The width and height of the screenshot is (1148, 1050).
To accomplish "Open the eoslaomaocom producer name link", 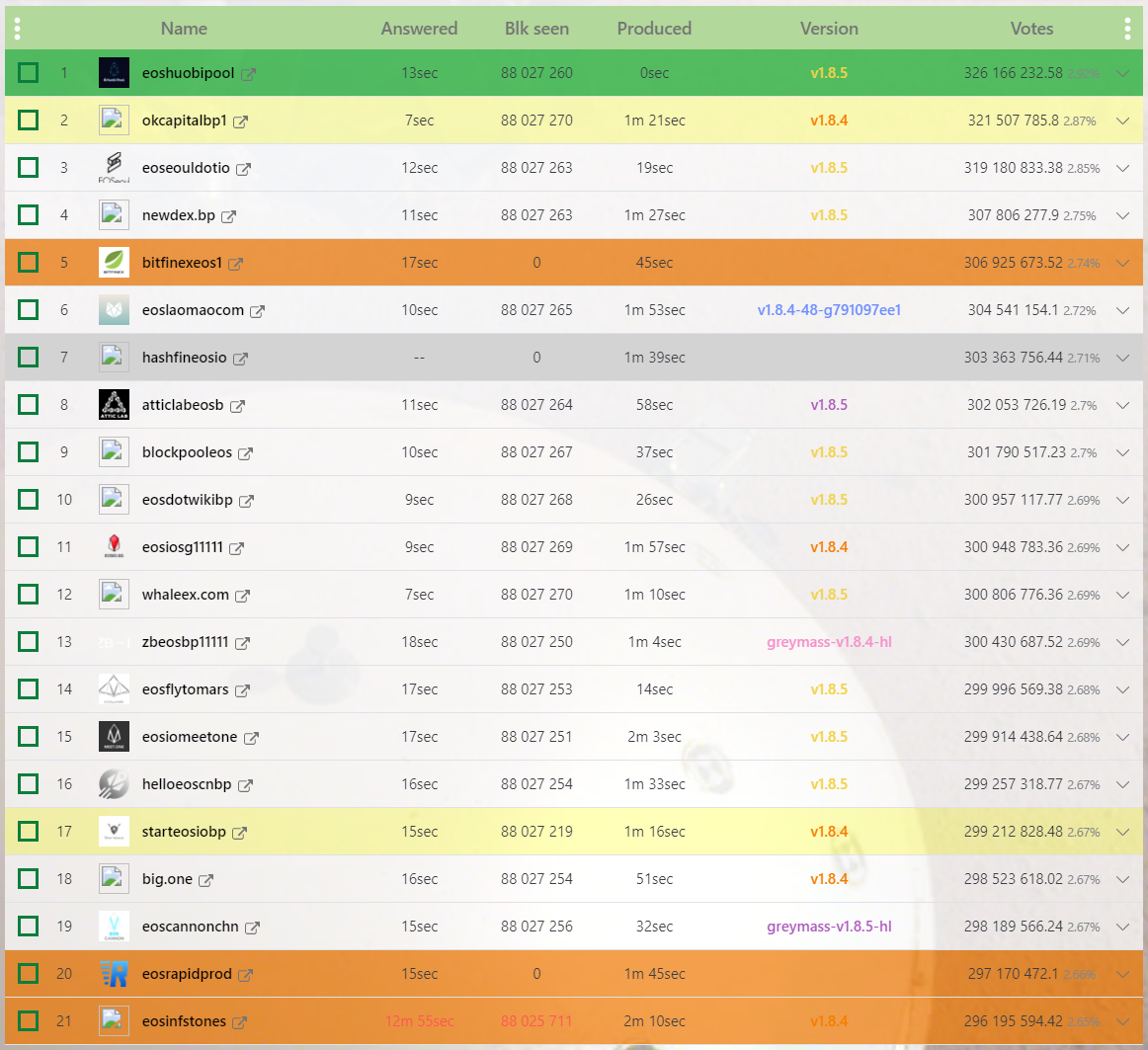I will (193, 310).
